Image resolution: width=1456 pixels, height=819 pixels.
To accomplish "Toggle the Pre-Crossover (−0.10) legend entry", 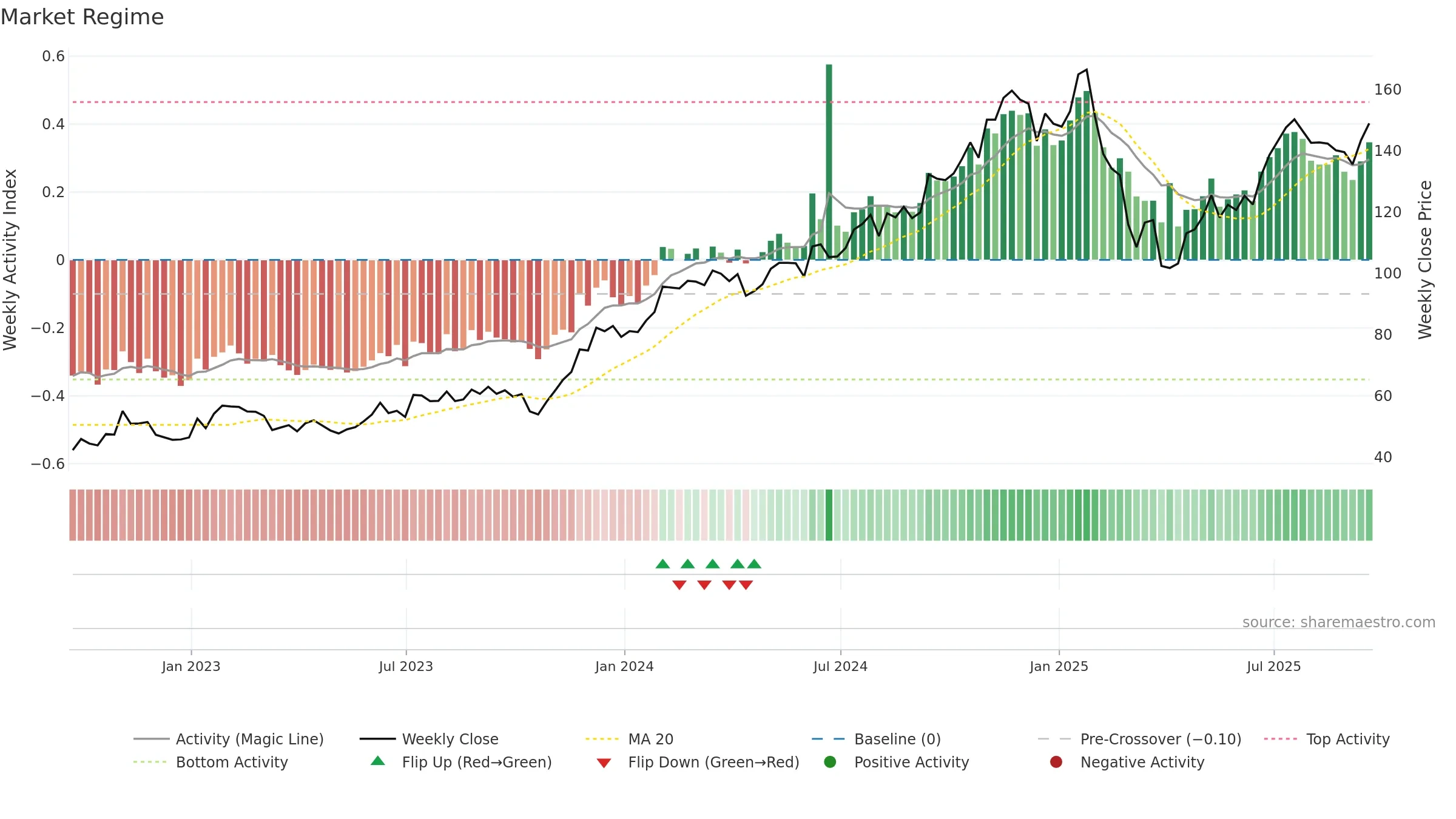I will point(1139,739).
